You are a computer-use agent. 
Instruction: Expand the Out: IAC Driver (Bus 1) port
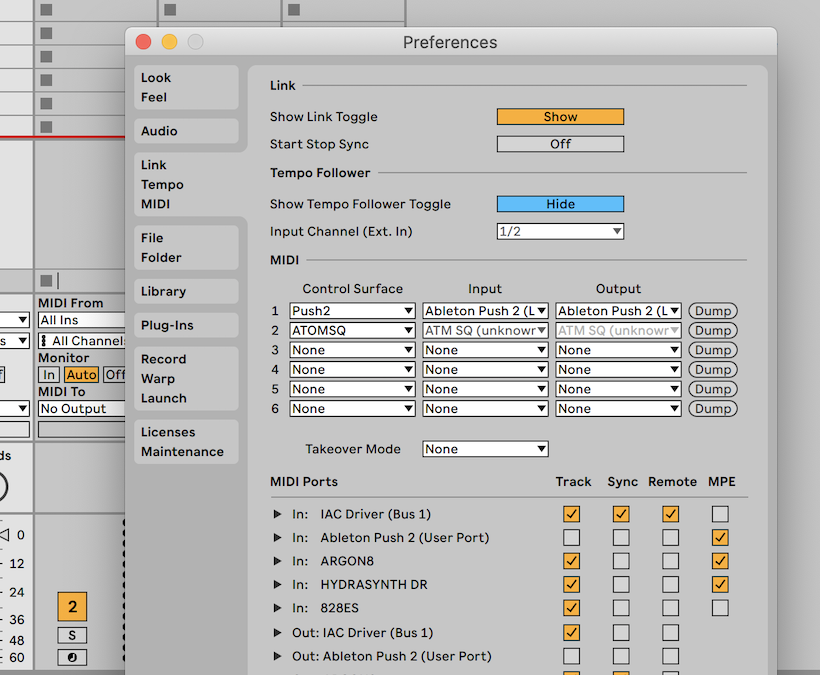coord(277,633)
